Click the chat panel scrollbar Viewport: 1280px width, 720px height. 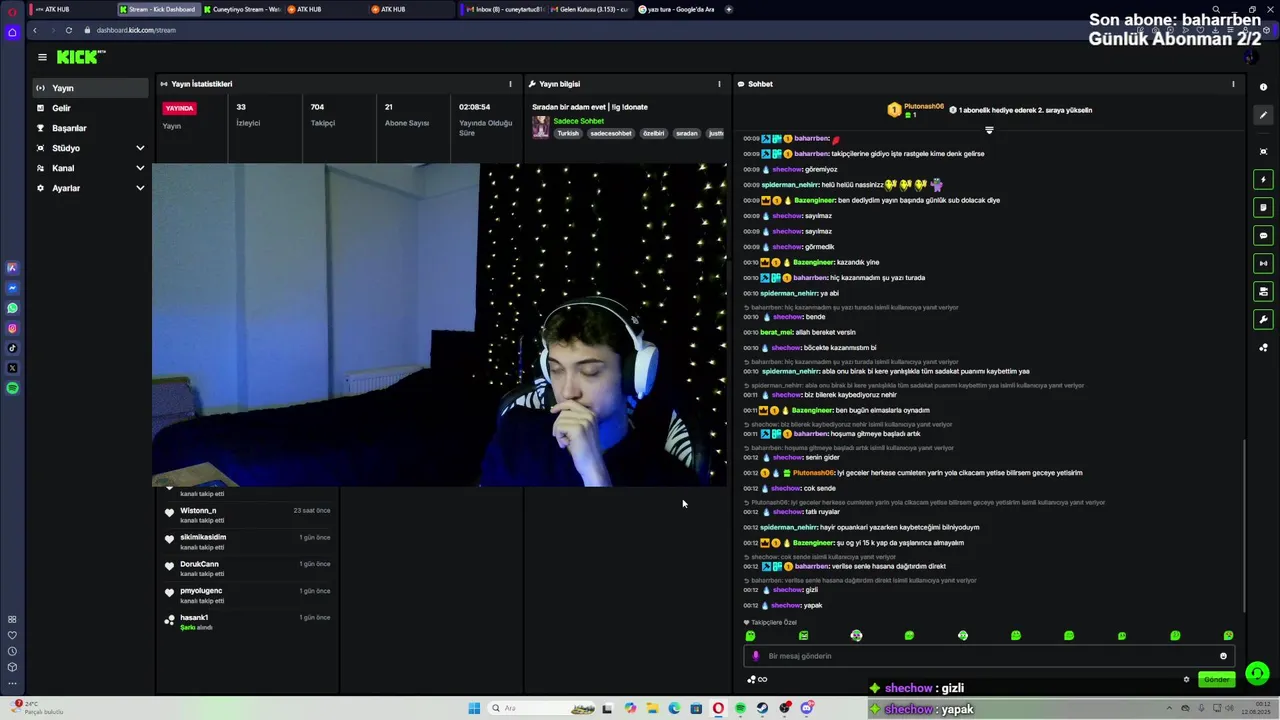tap(1244, 525)
